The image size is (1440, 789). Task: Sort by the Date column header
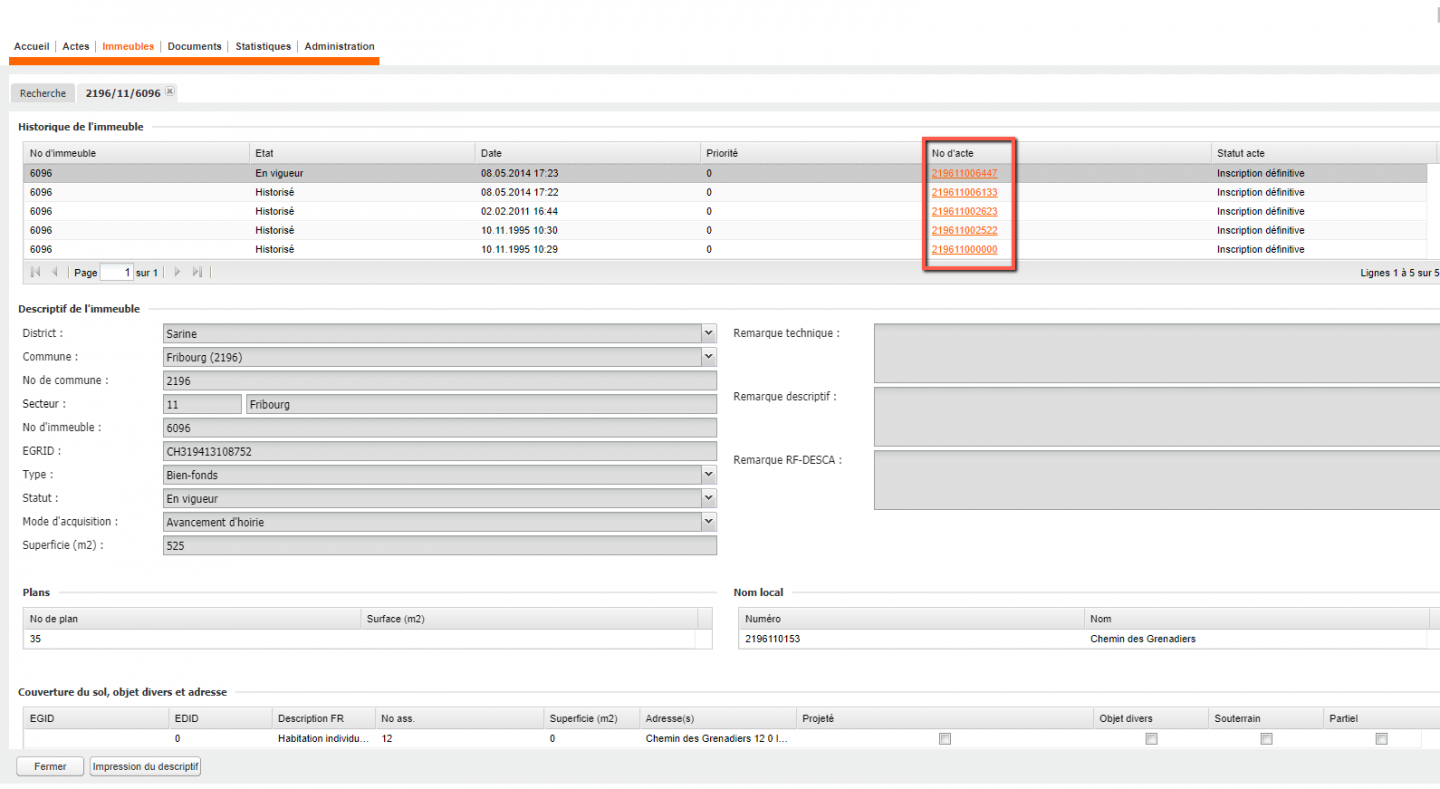coord(491,153)
